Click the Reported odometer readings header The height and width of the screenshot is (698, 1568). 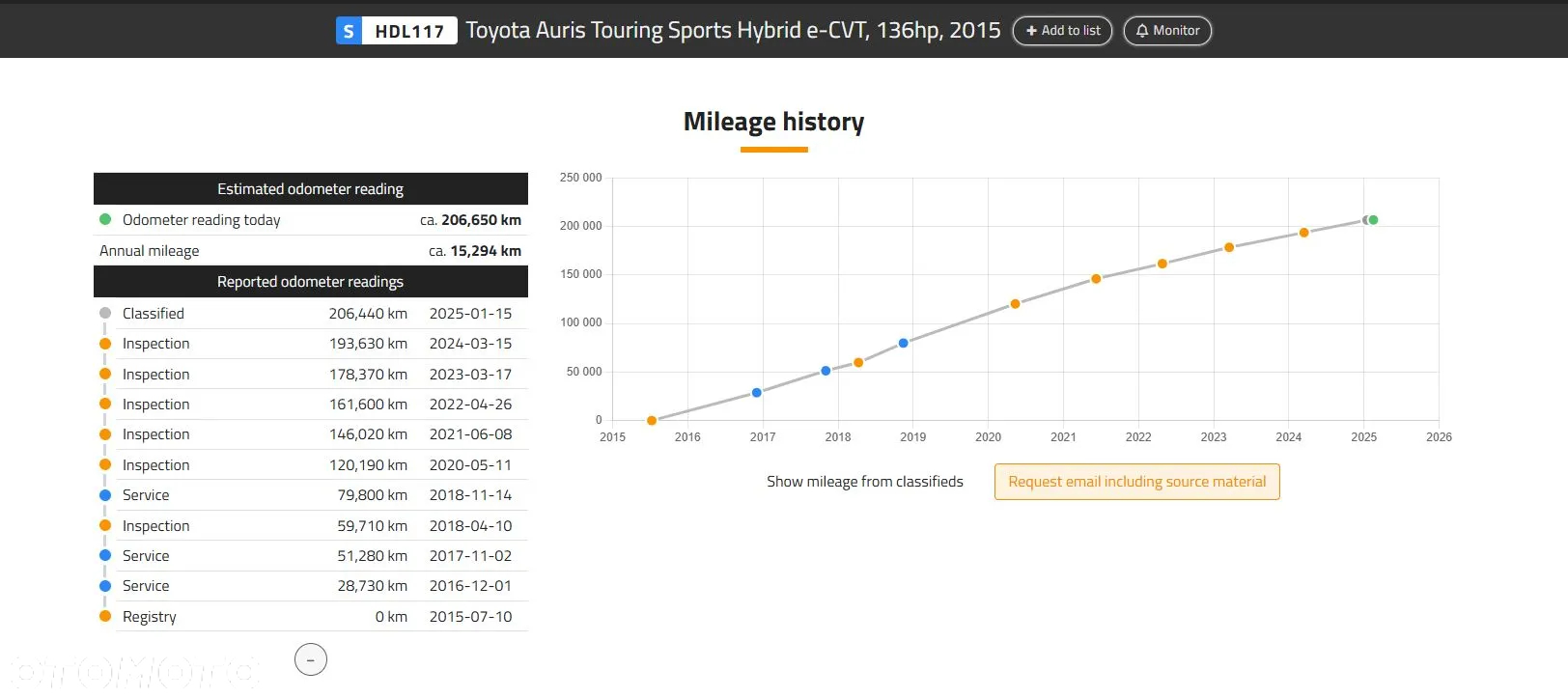[x=311, y=282]
